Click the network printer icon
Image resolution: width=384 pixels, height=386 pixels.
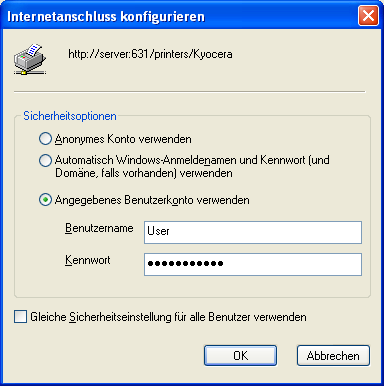(30, 59)
